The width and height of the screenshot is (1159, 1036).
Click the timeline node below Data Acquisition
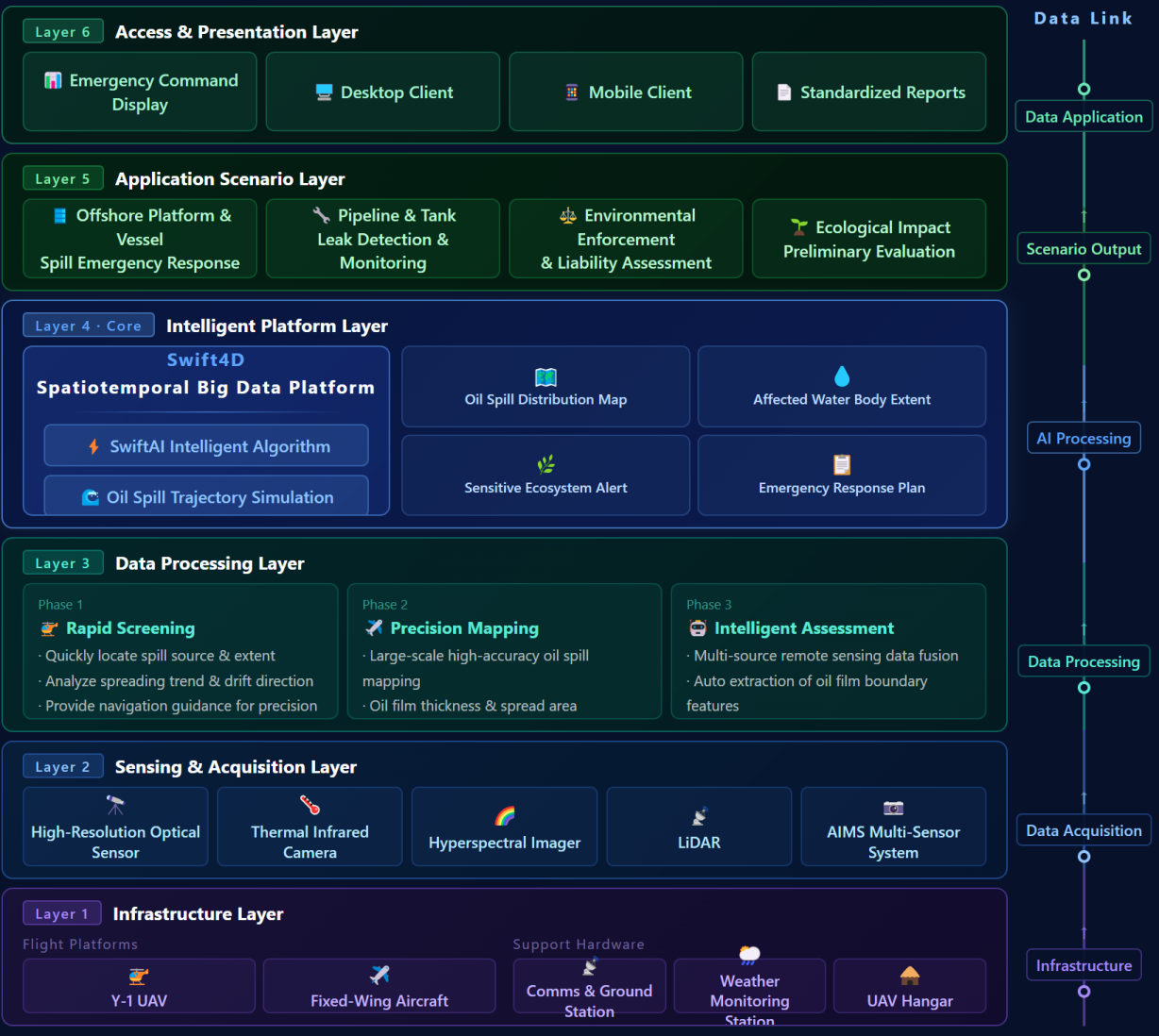[x=1083, y=857]
